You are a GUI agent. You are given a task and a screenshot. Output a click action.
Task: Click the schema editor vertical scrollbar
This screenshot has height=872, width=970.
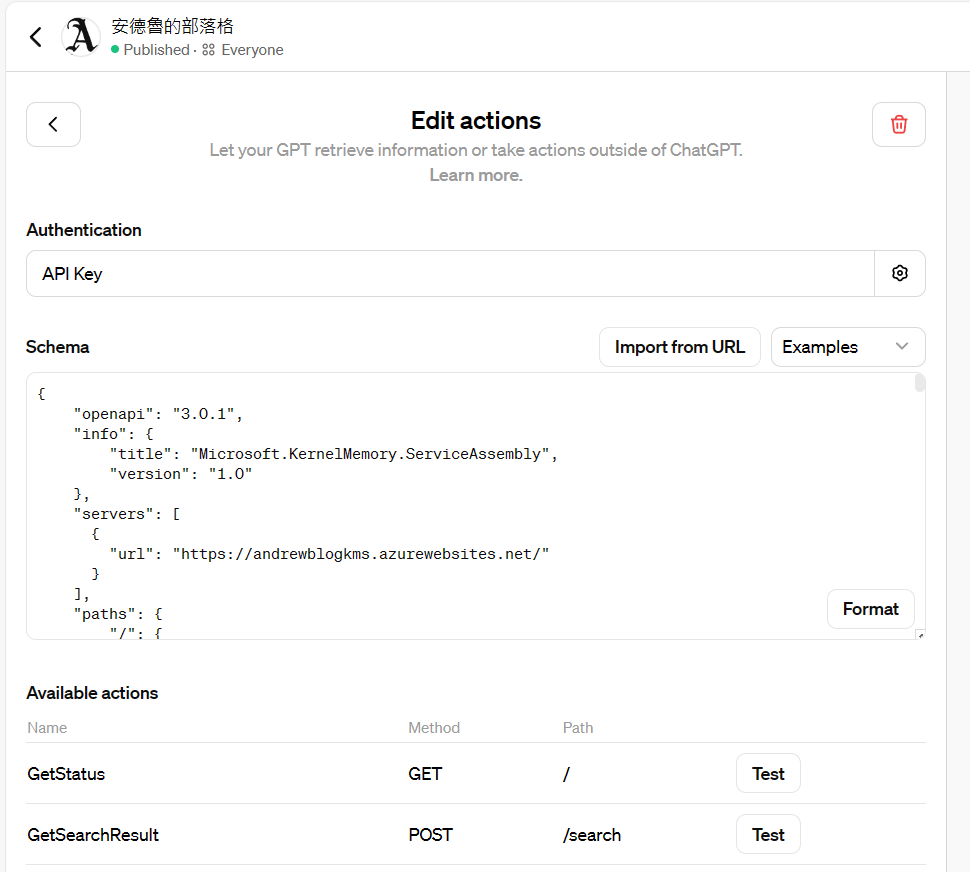(920, 384)
